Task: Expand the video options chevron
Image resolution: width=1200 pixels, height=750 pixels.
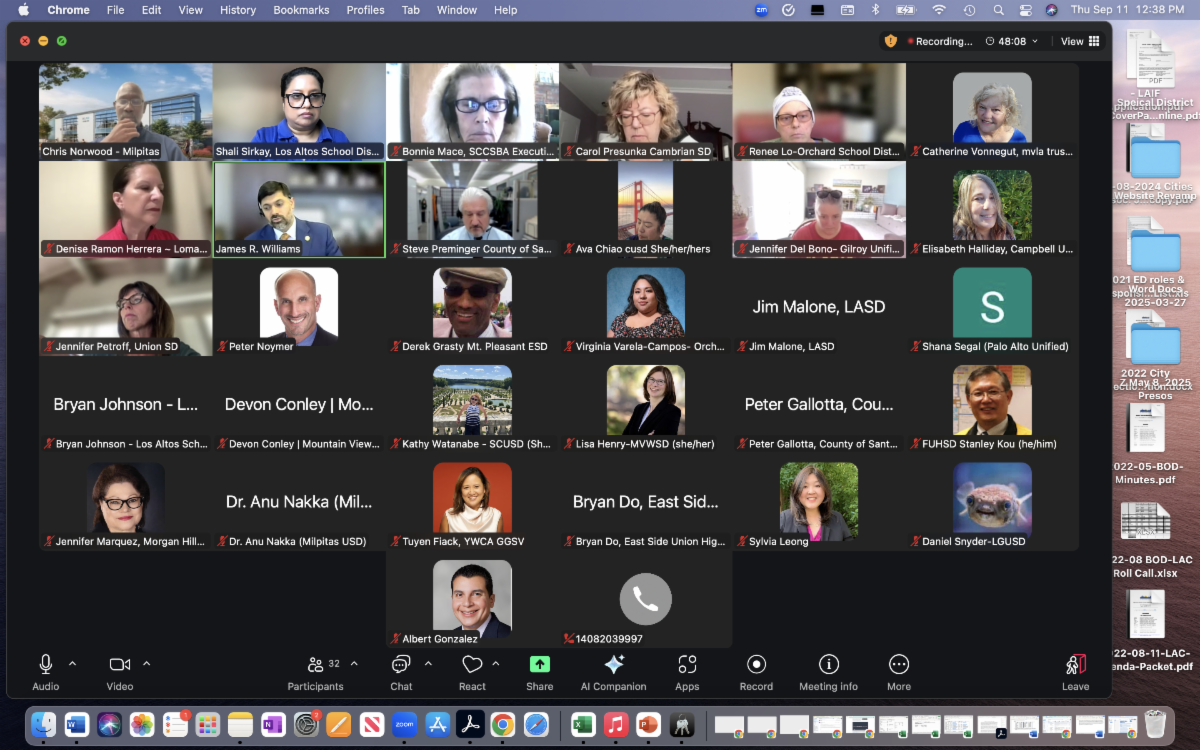Action: pos(146,664)
